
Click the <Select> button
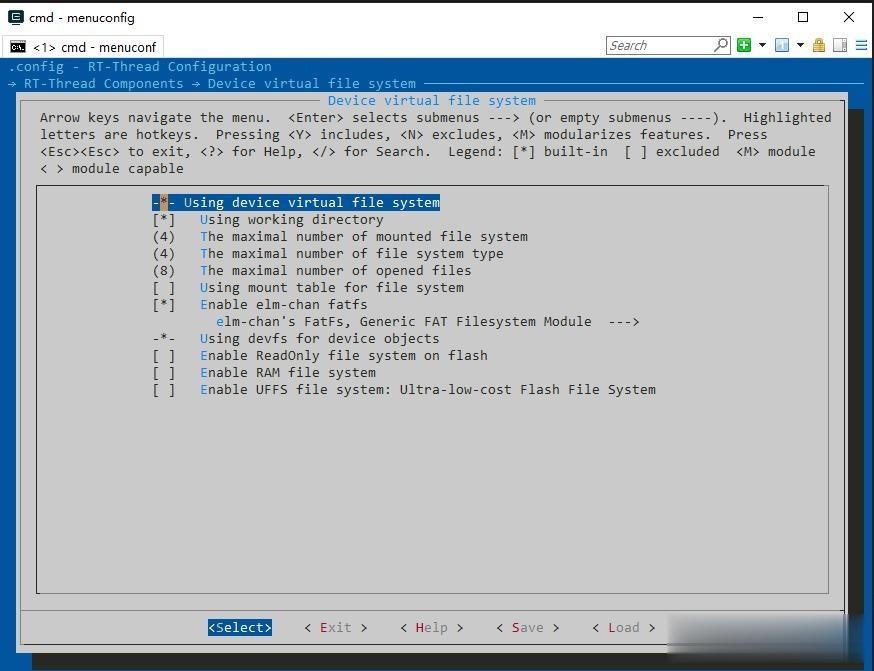240,628
